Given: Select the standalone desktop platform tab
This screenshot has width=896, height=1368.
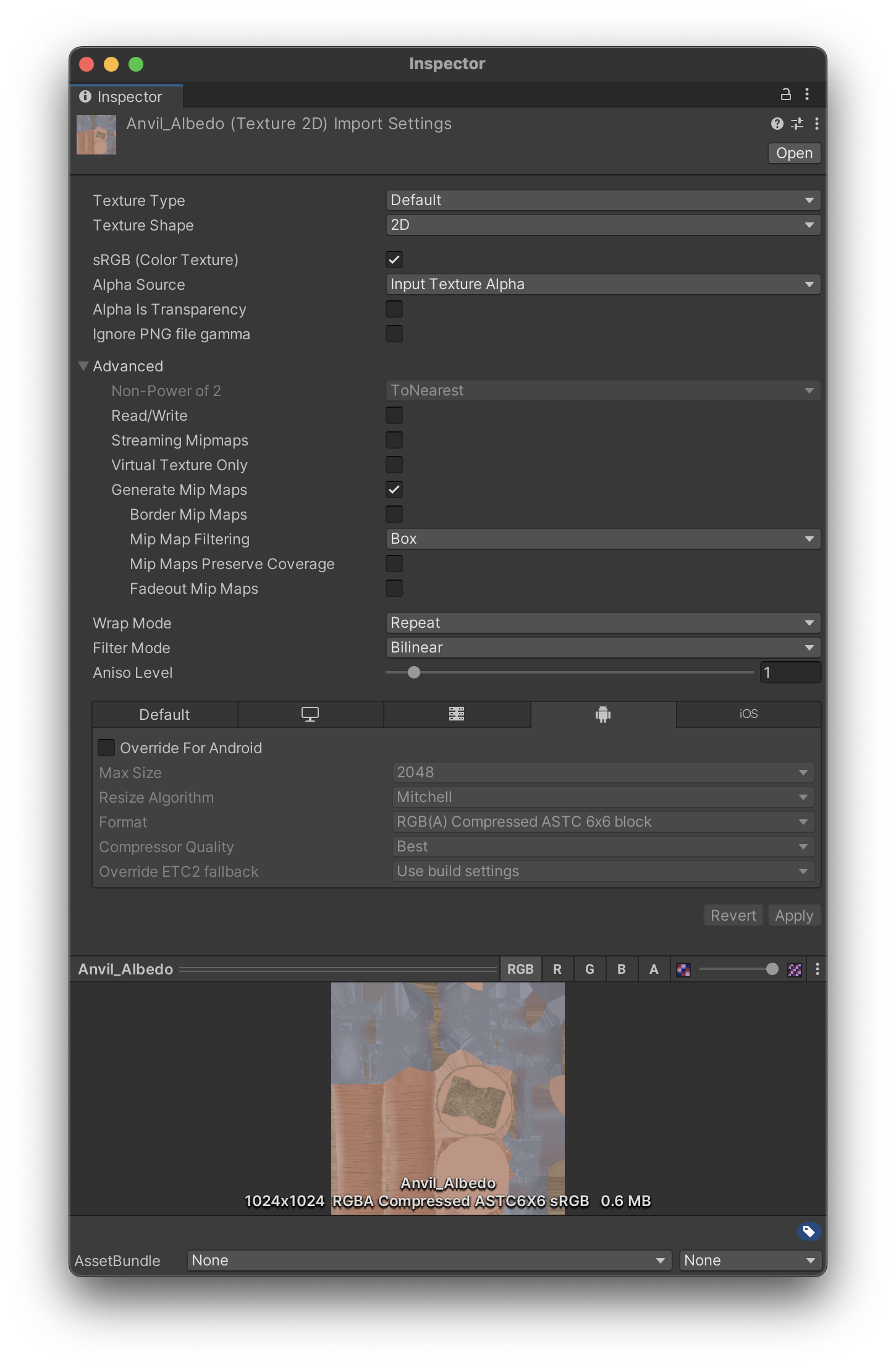Looking at the screenshot, I should tap(310, 714).
